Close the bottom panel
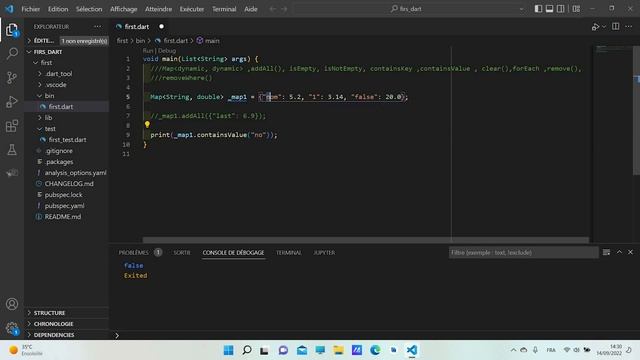This screenshot has height=360, width=640. (630, 252)
